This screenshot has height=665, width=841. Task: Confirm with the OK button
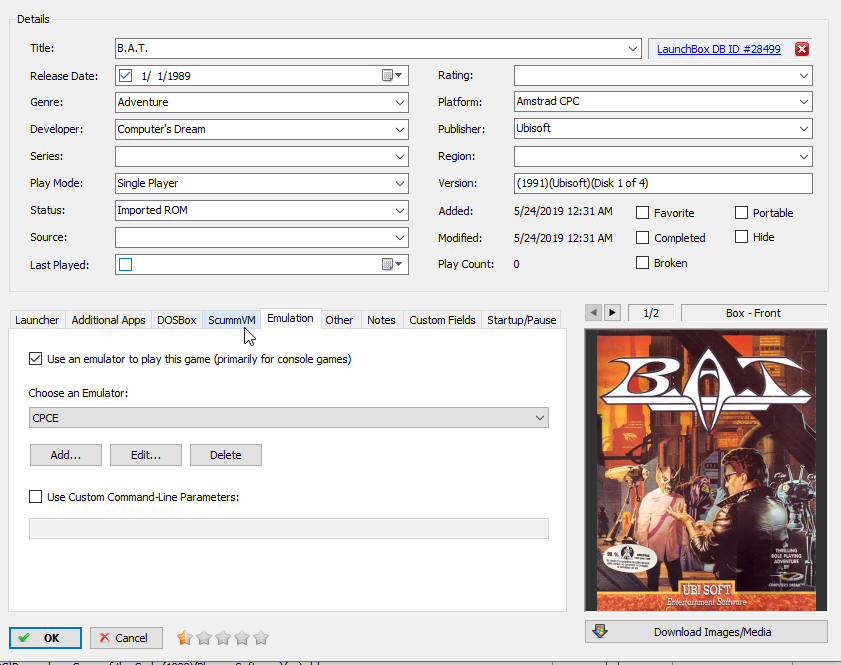click(x=45, y=638)
